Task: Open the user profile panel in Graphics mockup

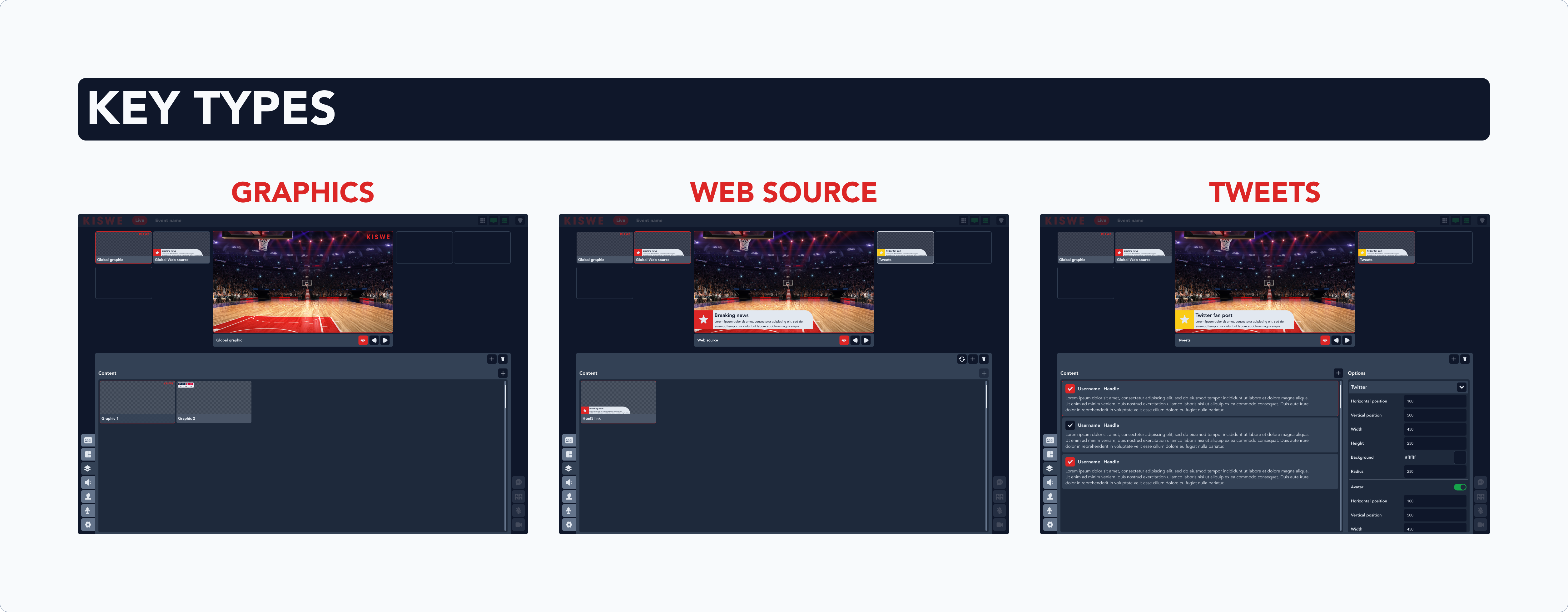Action: tap(88, 496)
